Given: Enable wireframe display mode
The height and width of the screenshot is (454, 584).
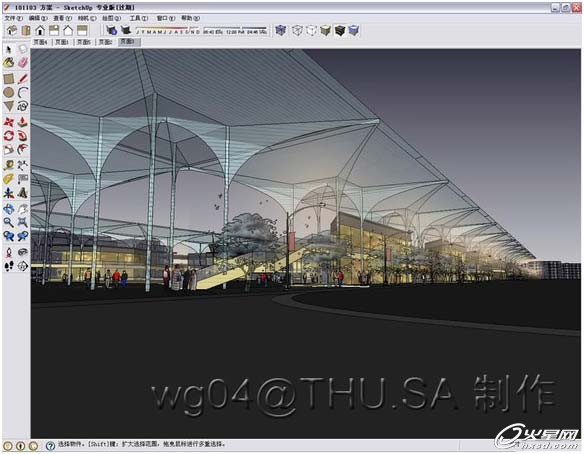Looking at the screenshot, I should 297,31.
